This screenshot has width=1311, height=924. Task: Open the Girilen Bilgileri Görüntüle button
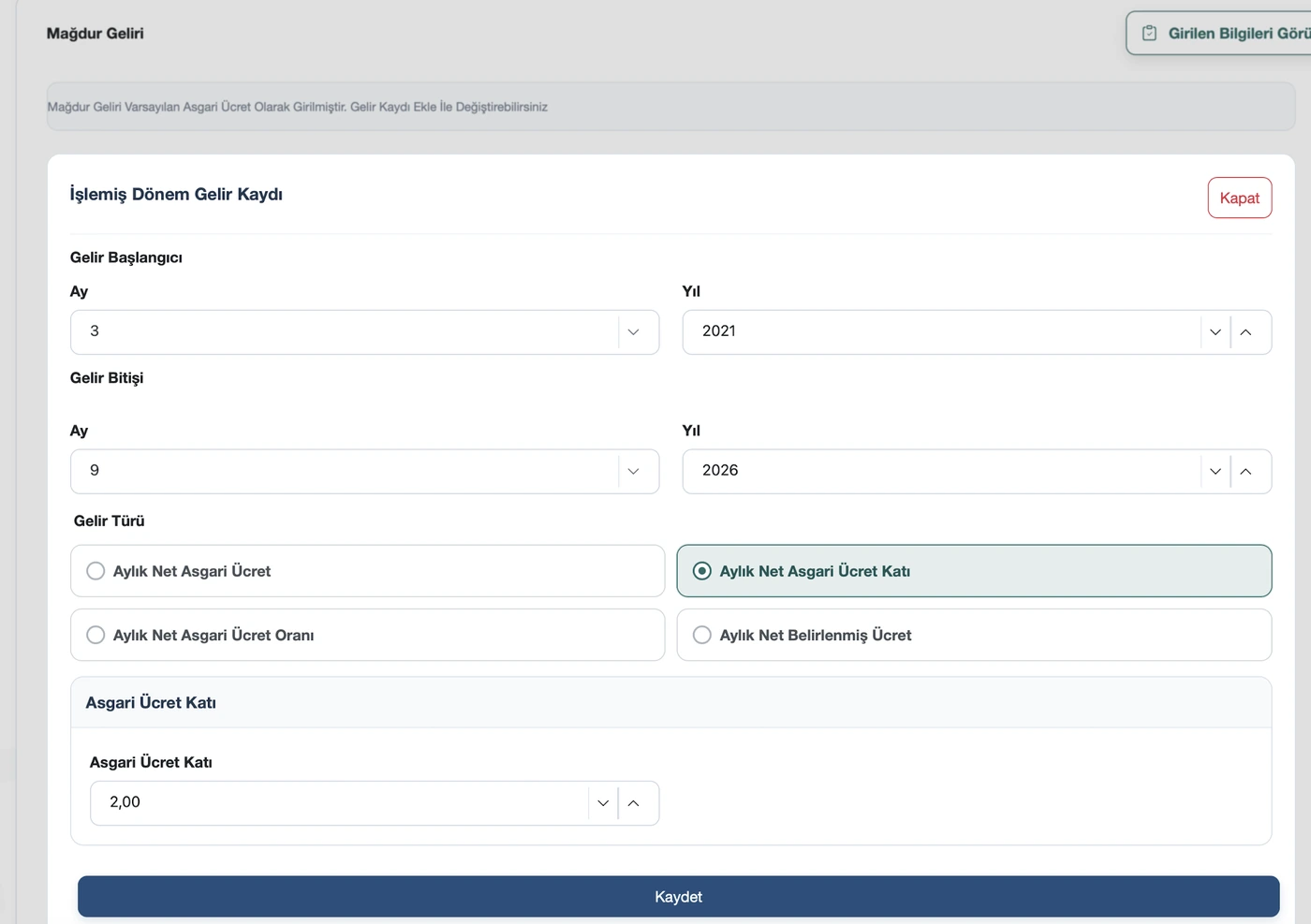tap(1218, 34)
